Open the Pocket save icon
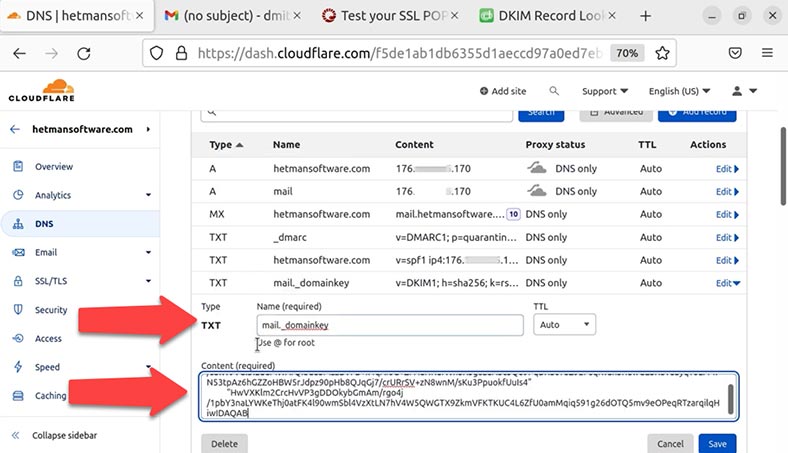The image size is (788, 453). pos(735,53)
